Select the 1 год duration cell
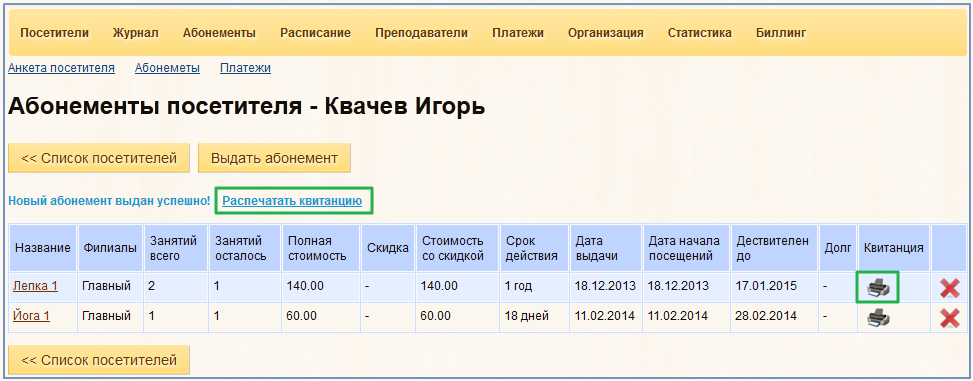This screenshot has width=973, height=381. 535,287
